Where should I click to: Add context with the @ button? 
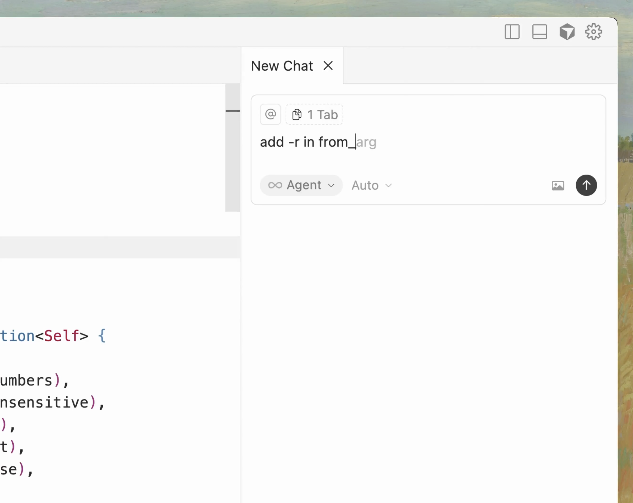[270, 114]
